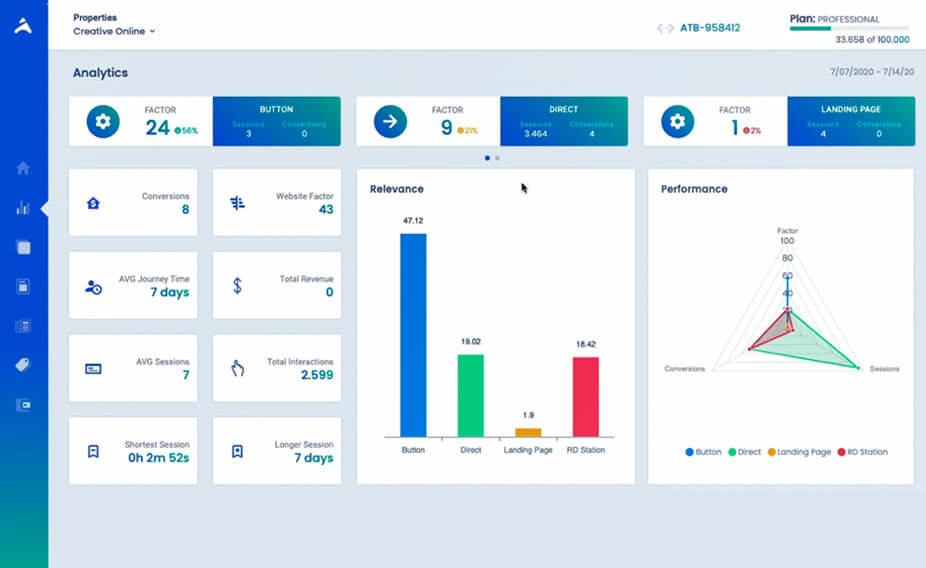Click the Plan usage progress bar
This screenshot has width=926, height=568.
click(x=849, y=29)
